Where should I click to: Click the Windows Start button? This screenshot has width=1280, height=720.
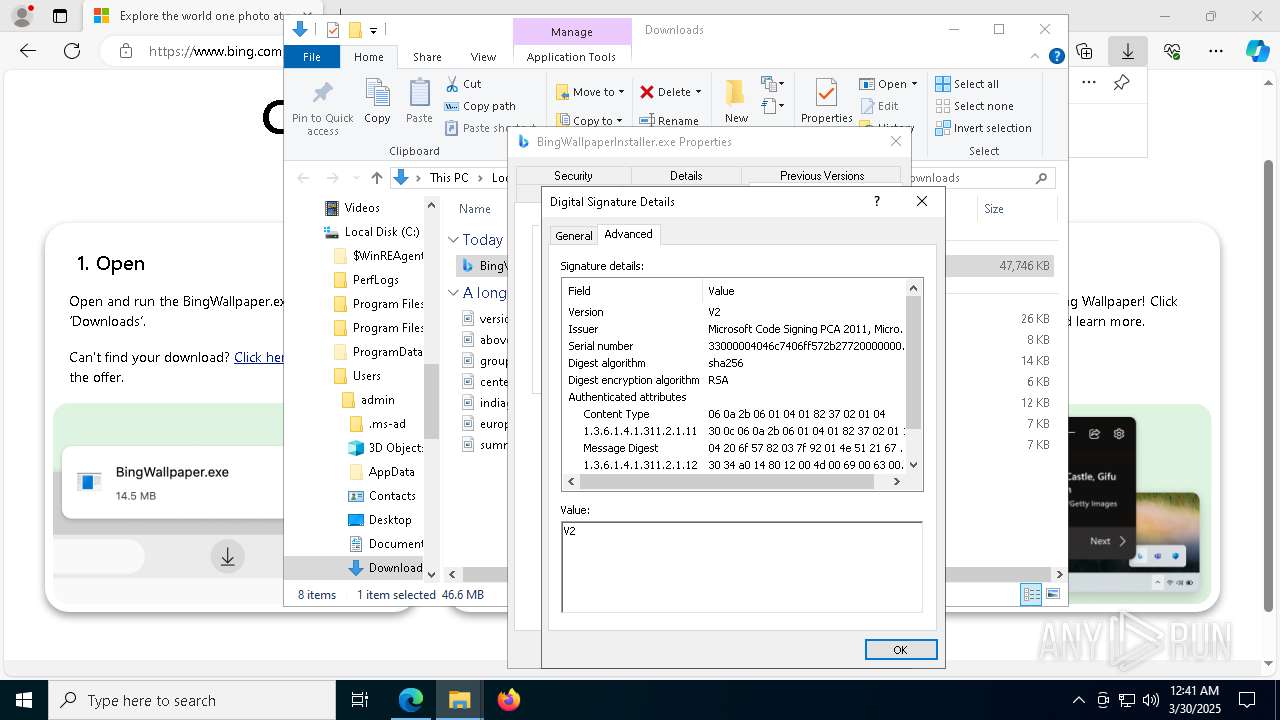[24, 700]
